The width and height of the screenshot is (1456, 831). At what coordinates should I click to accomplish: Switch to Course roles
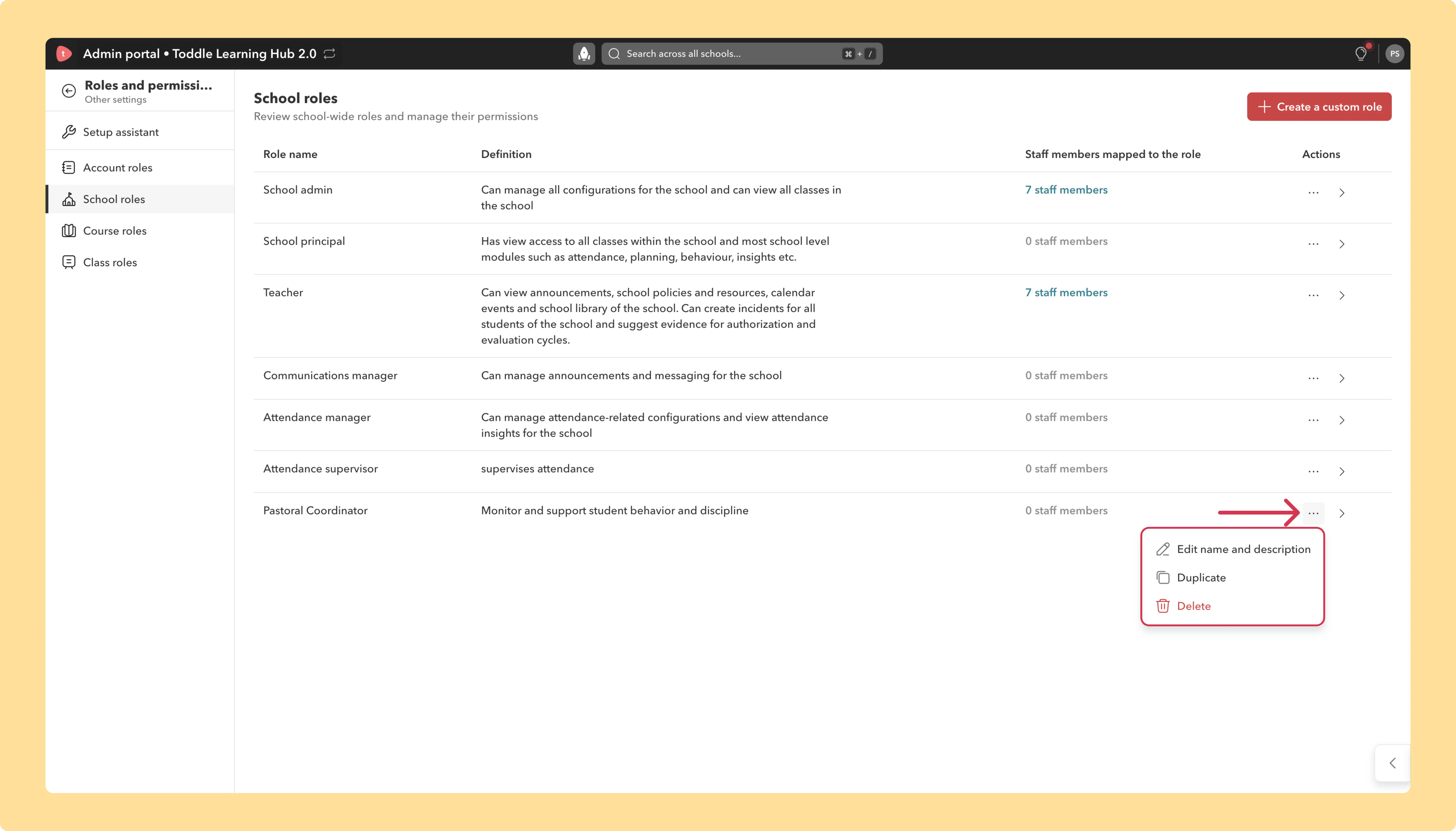[x=140, y=230]
